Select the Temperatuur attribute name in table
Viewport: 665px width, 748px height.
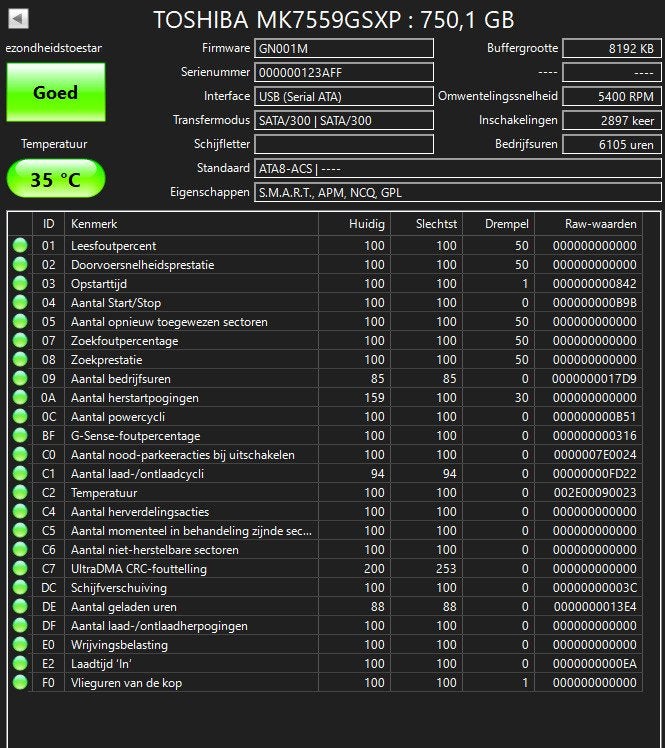tap(104, 493)
